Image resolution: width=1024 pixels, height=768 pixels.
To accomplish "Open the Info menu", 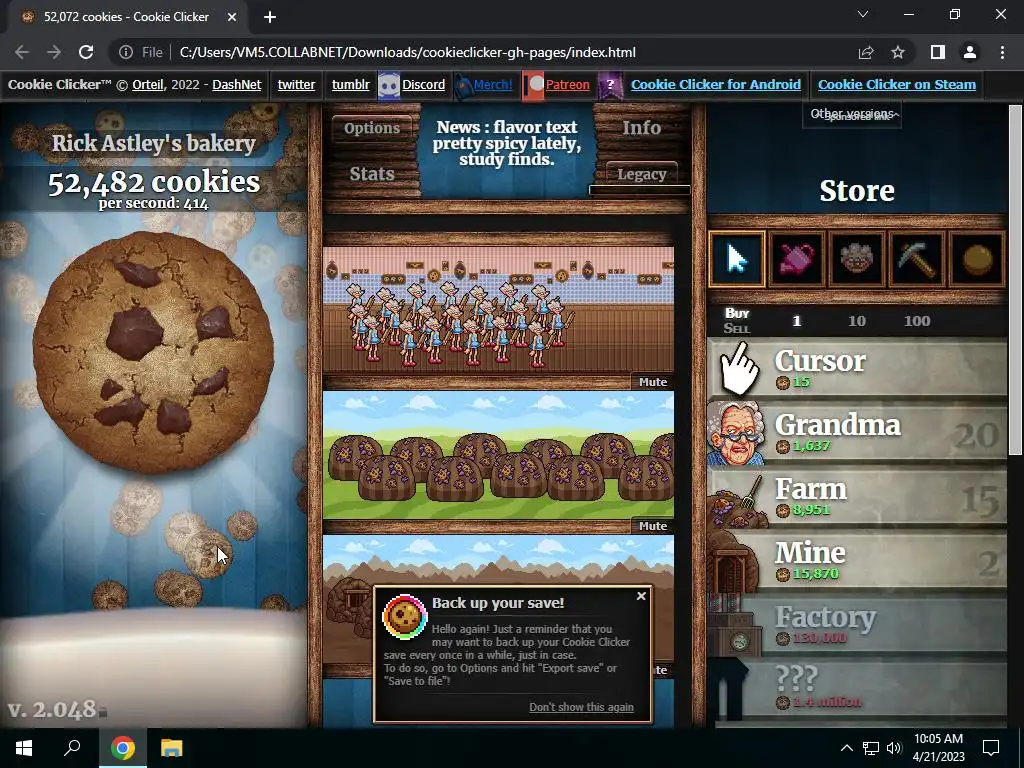I will click(641, 128).
